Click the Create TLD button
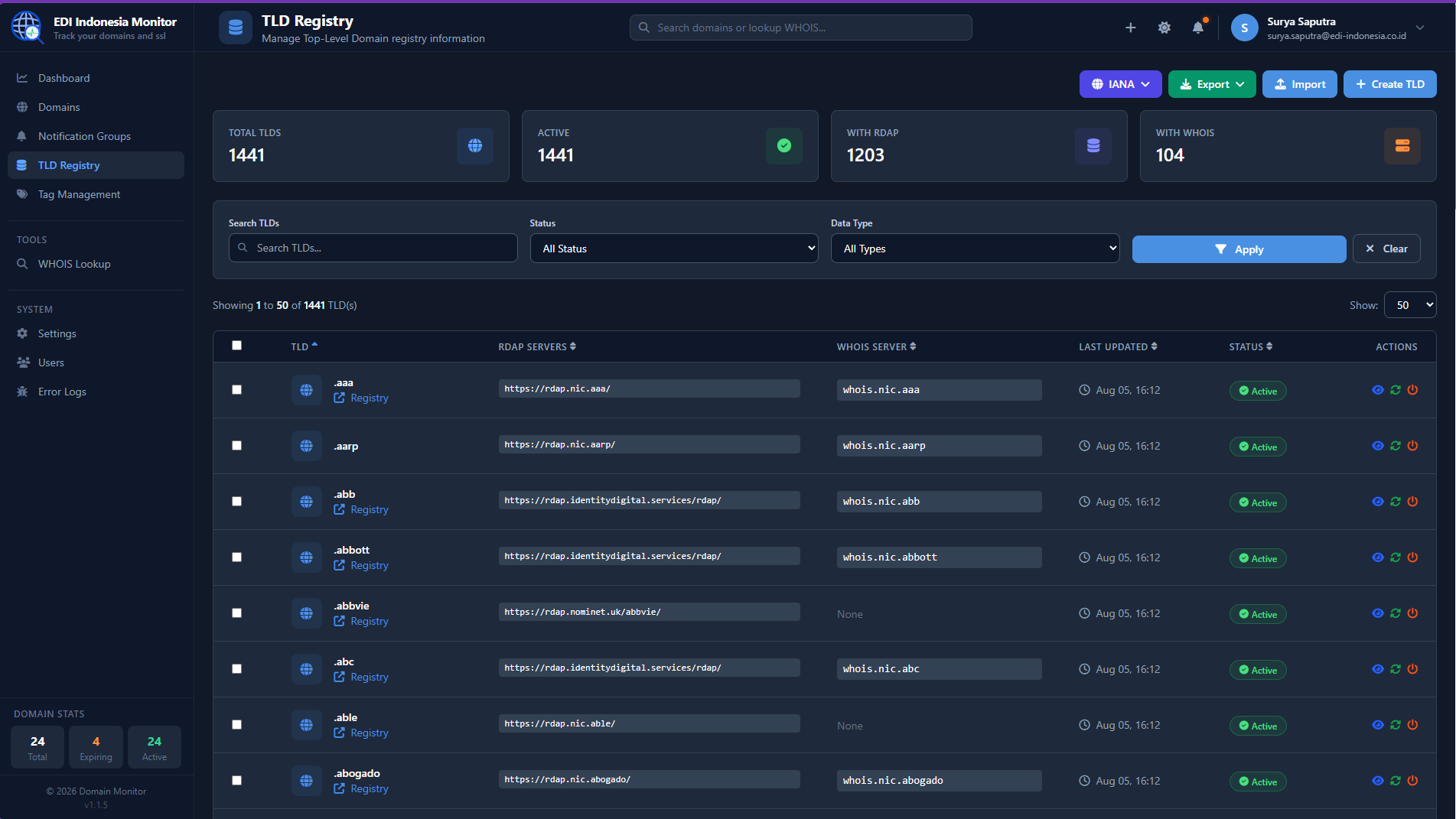1456x819 pixels. (1389, 84)
